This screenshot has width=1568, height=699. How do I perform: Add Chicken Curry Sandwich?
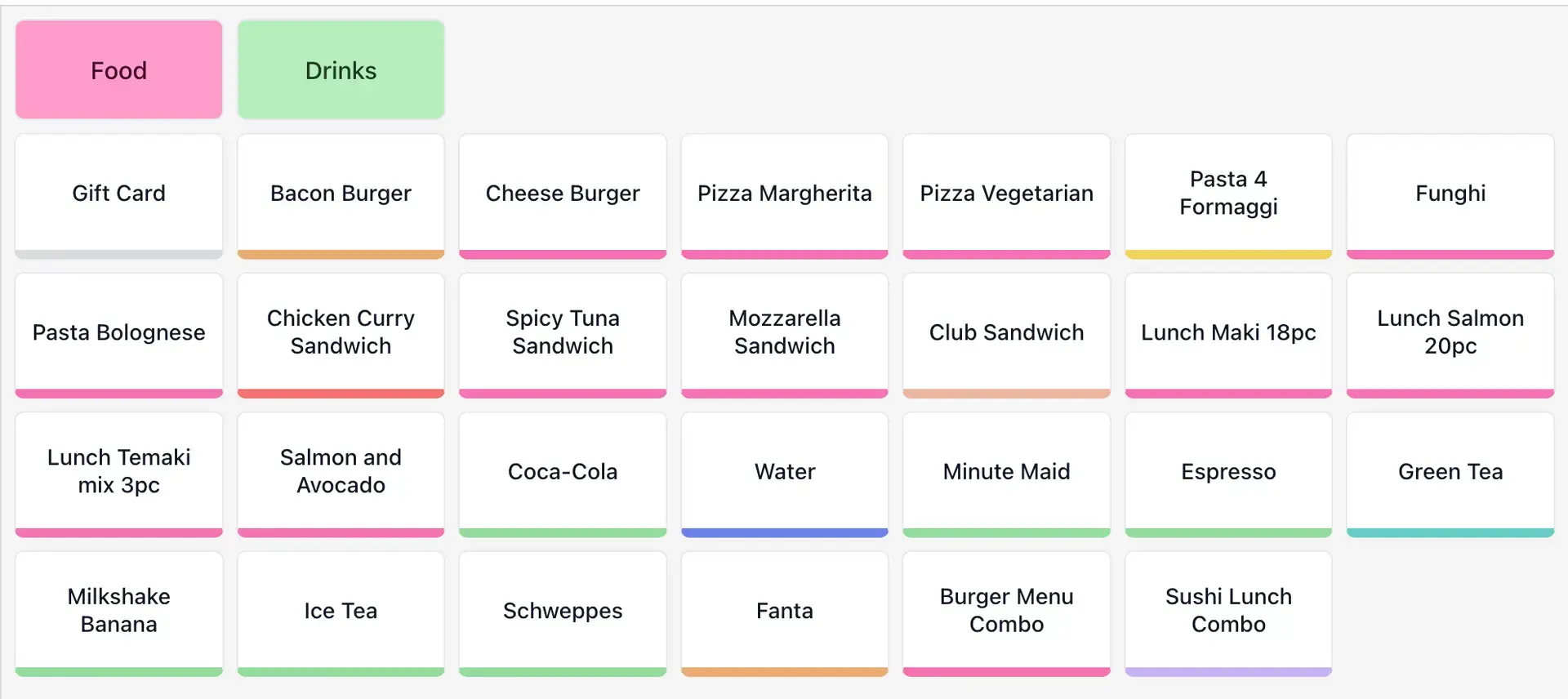click(341, 333)
